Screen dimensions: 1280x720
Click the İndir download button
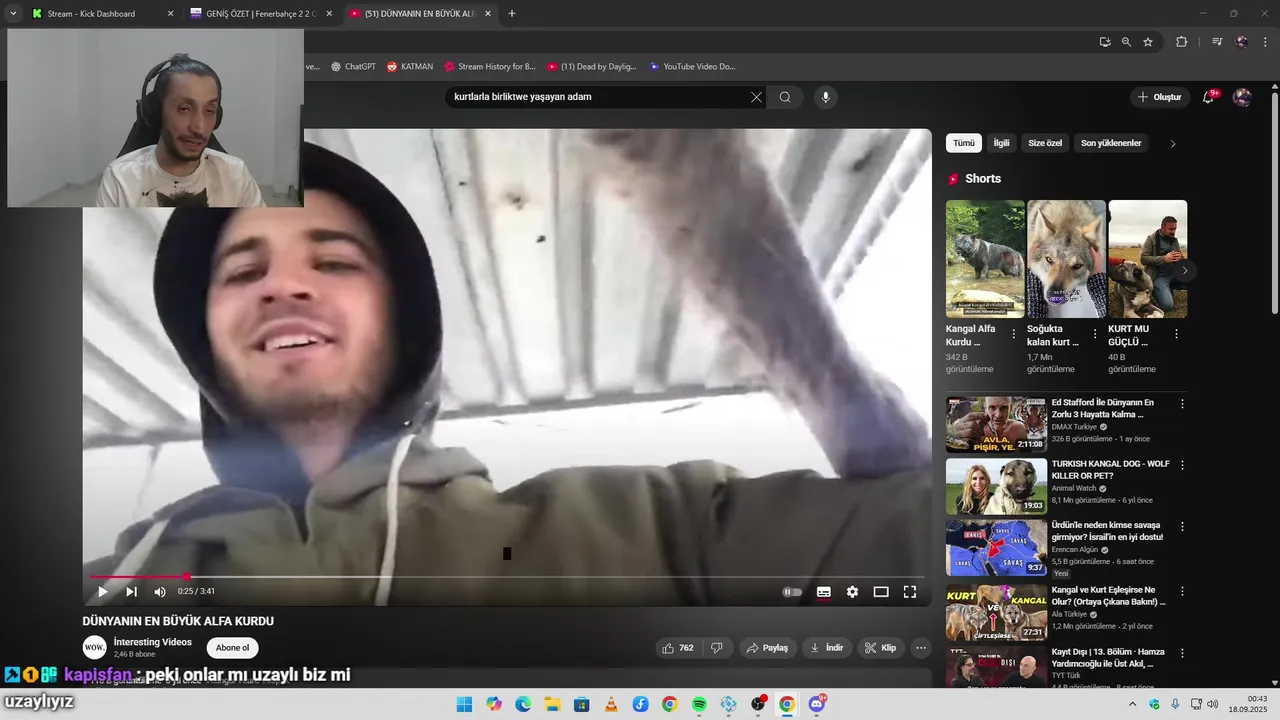click(826, 648)
